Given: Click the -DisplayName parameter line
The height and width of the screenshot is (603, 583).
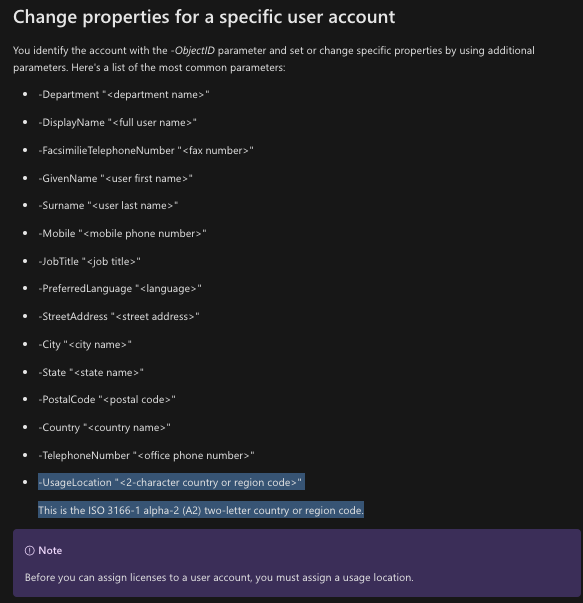Looking at the screenshot, I should [x=117, y=123].
